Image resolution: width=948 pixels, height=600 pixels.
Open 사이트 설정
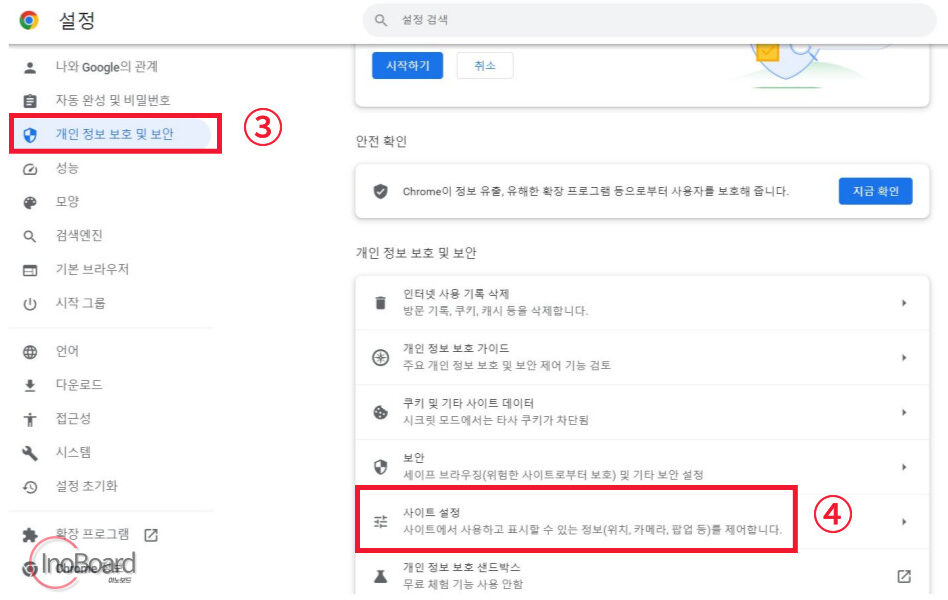tap(642, 521)
